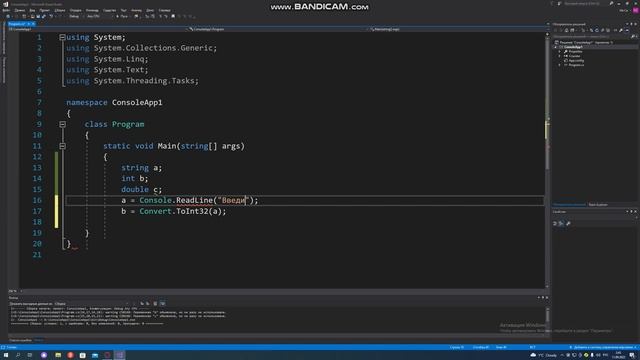Click Back arrow in Solution Explorer toolbar
The width and height of the screenshot is (640, 360).
(555, 30)
